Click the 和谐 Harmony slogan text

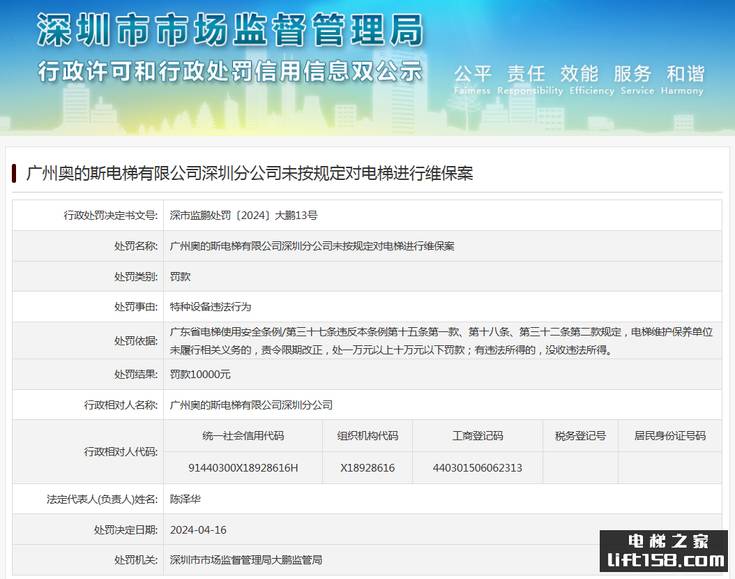pyautogui.click(x=683, y=80)
